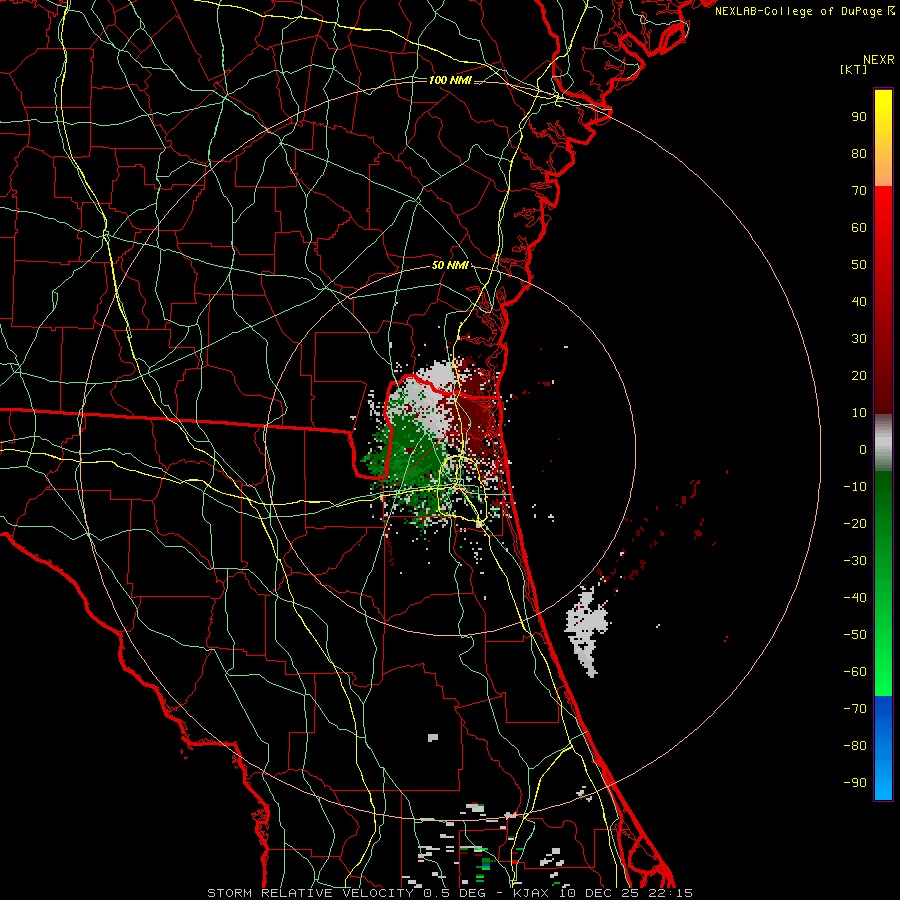Select the -10 knot scale label
The width and height of the screenshot is (900, 900).
[x=855, y=487]
